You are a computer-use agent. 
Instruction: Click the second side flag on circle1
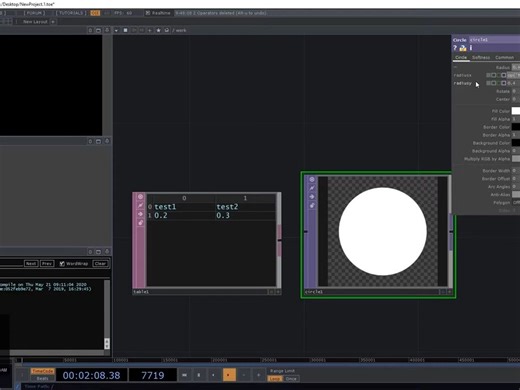point(312,188)
